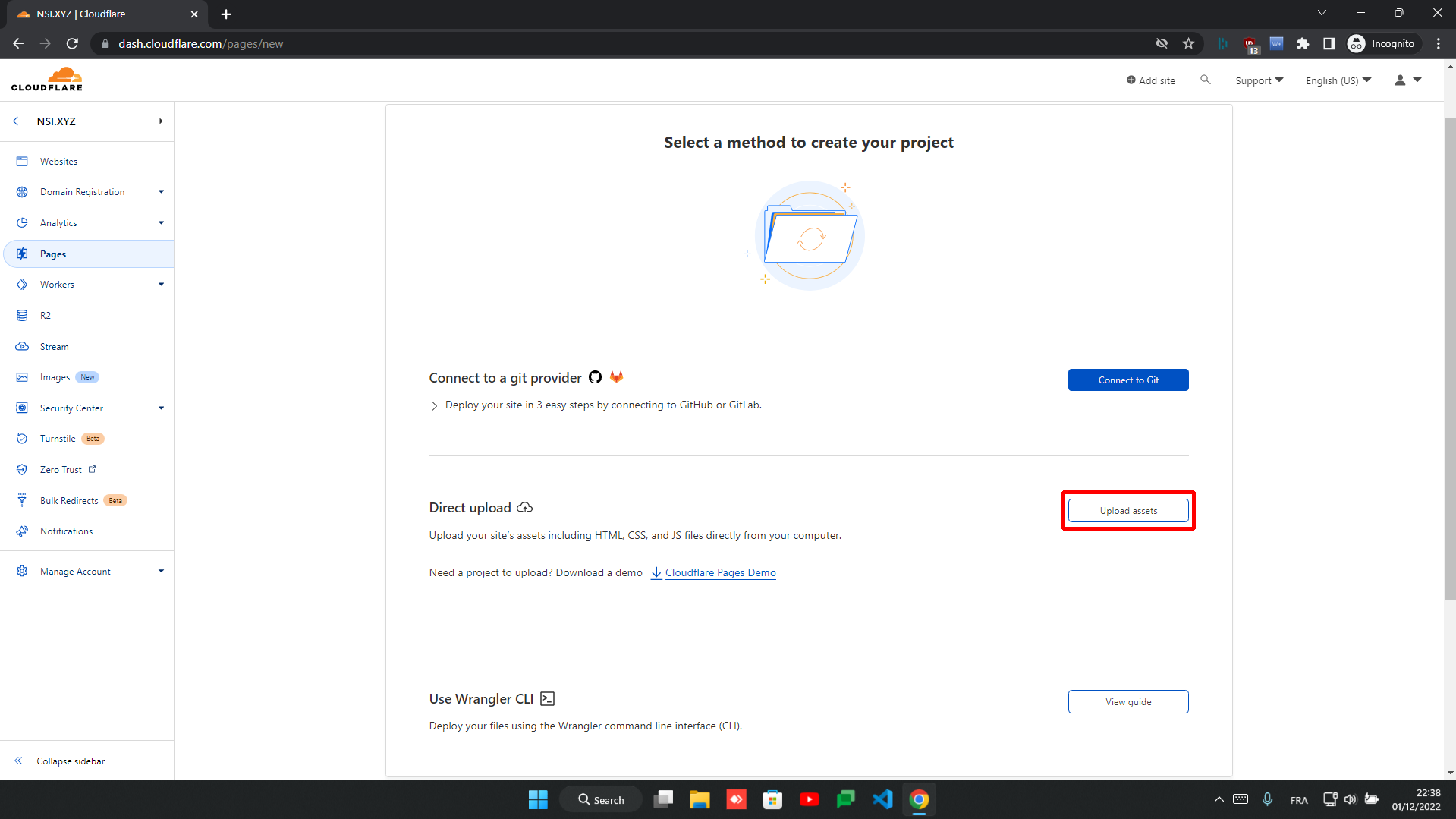1456x819 pixels.
Task: Expand the Analytics sidebar section
Action: pos(58,222)
